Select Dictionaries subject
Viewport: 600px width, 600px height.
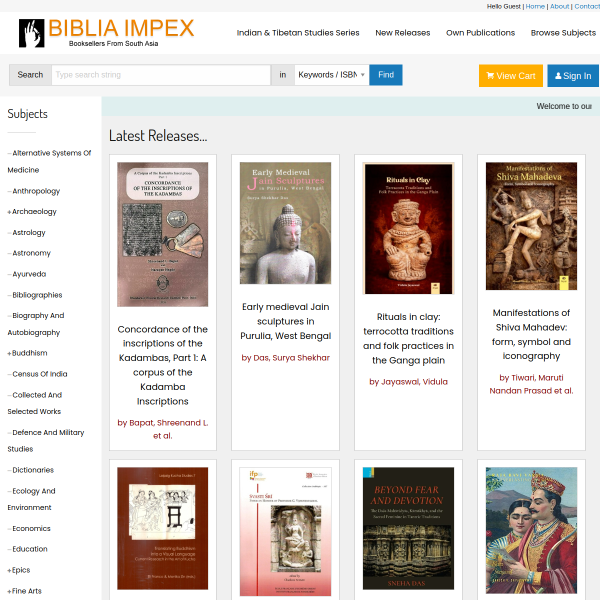pos(31,470)
